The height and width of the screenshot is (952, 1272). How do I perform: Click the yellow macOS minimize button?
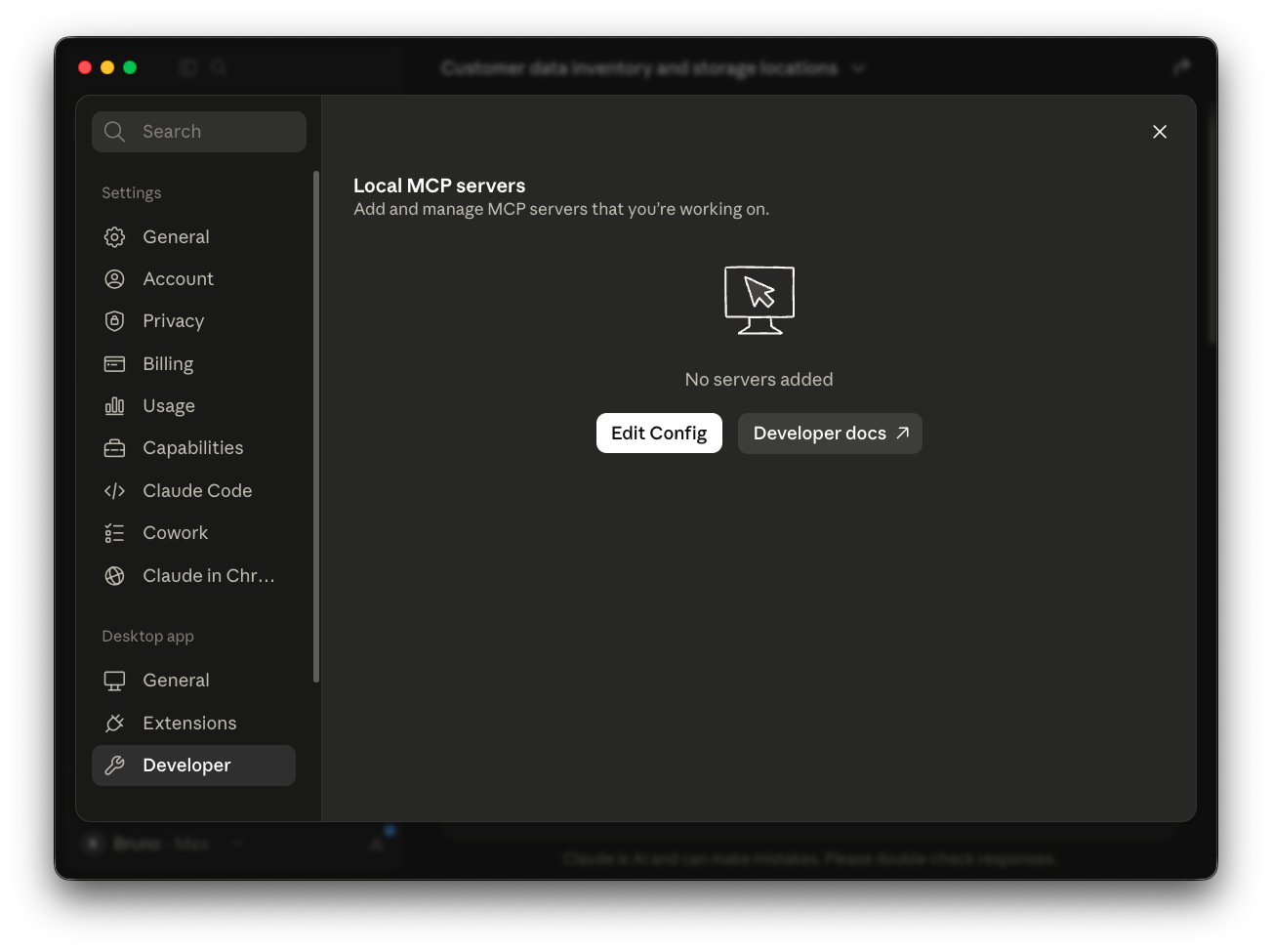[x=107, y=67]
